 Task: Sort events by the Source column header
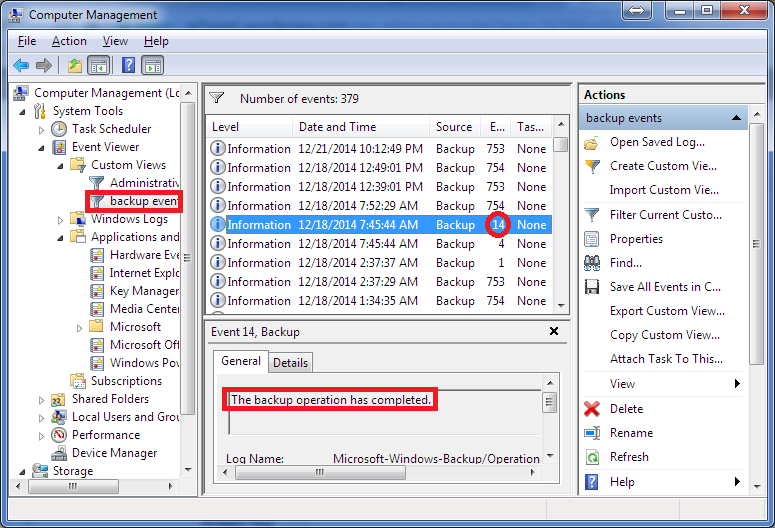click(455, 127)
